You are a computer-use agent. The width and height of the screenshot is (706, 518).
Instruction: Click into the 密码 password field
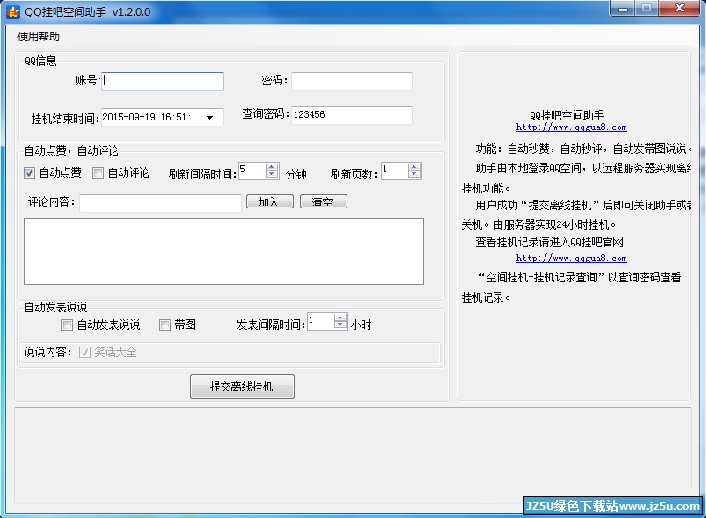352,81
